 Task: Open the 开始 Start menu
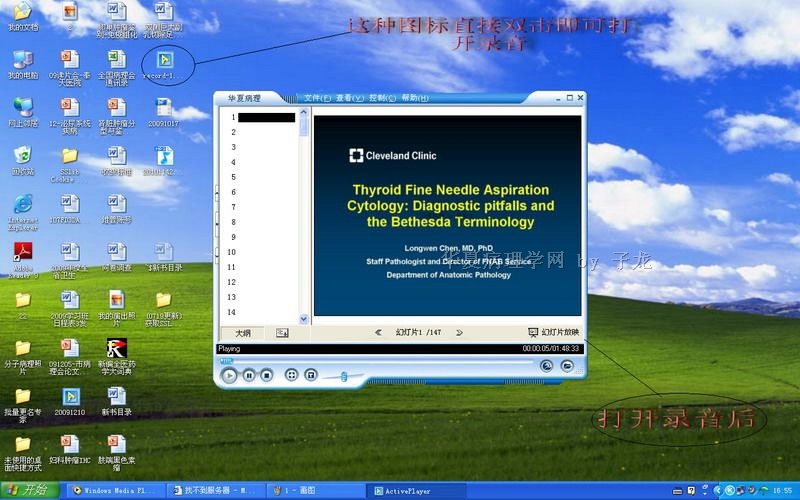[x=29, y=491]
